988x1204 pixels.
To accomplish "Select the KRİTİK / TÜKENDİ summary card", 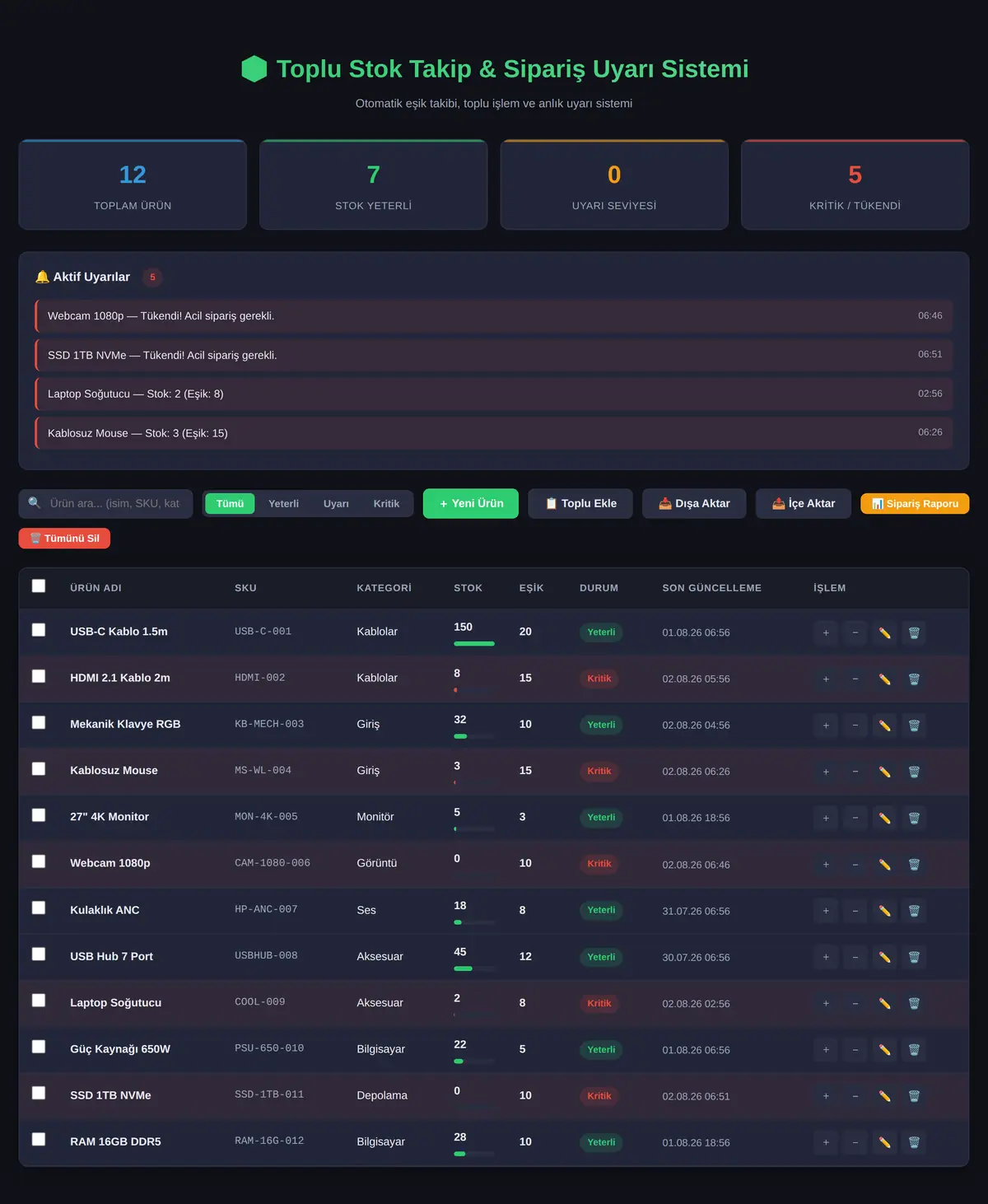I will pyautogui.click(x=855, y=184).
